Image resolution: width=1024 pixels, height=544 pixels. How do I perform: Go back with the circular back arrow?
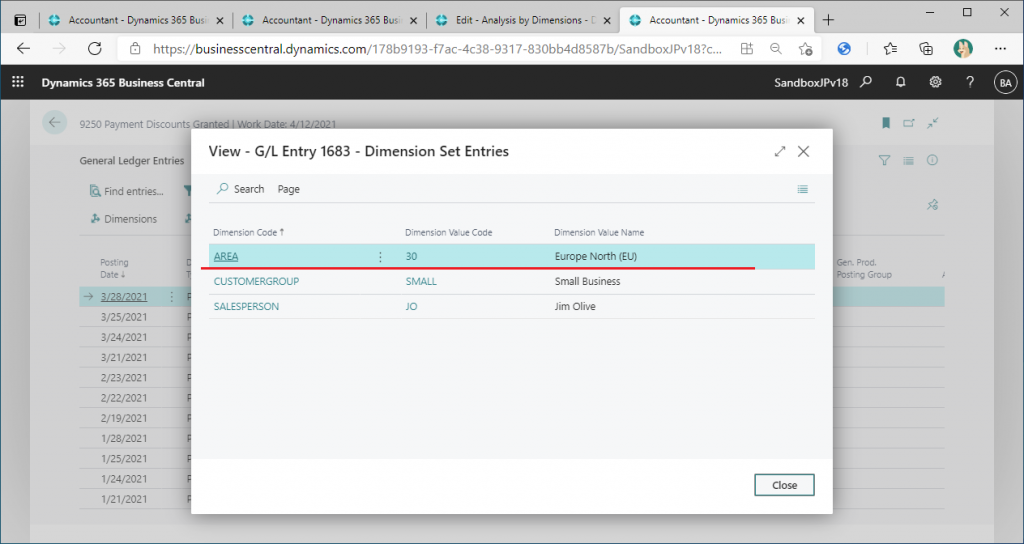pos(55,123)
